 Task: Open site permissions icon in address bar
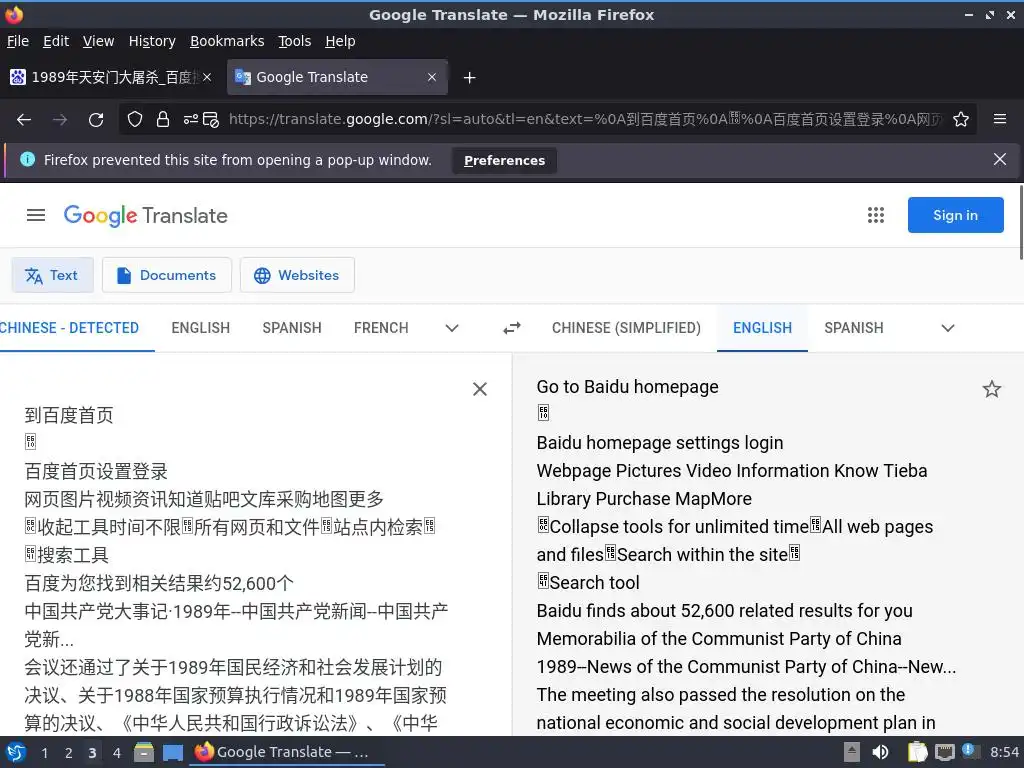191,119
